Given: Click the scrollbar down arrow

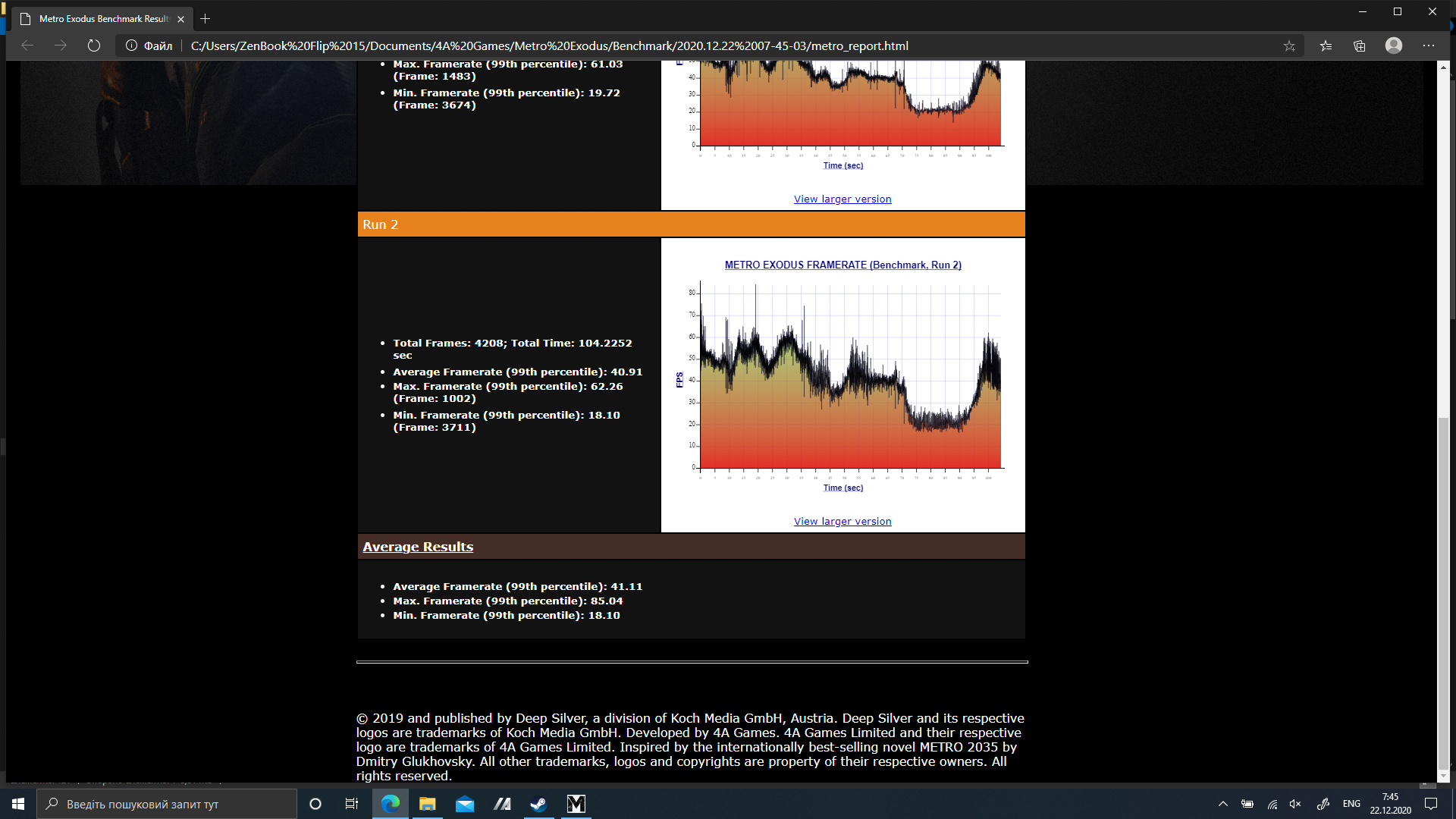Looking at the screenshot, I should 1444,776.
